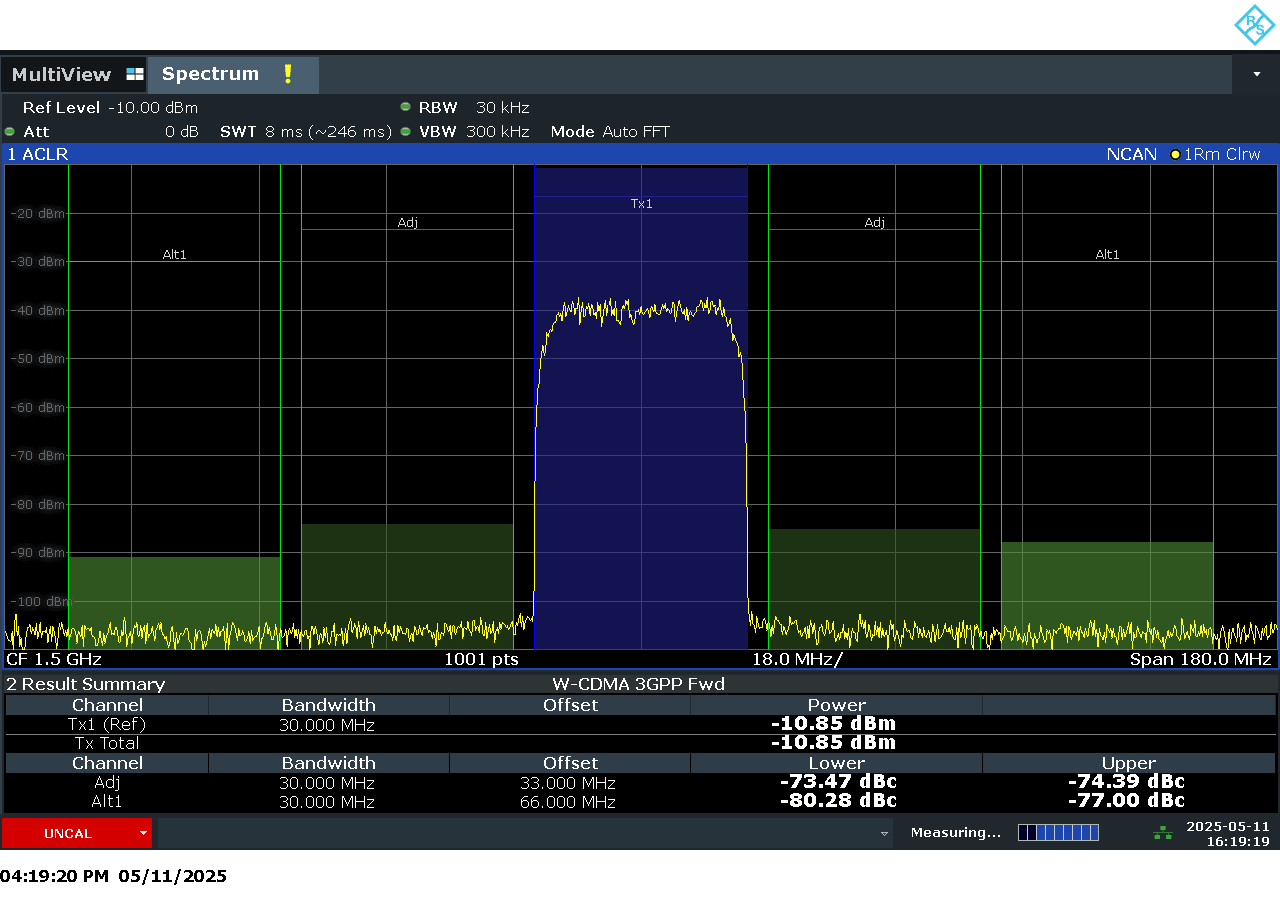Click the Adj row label in results

[107, 782]
